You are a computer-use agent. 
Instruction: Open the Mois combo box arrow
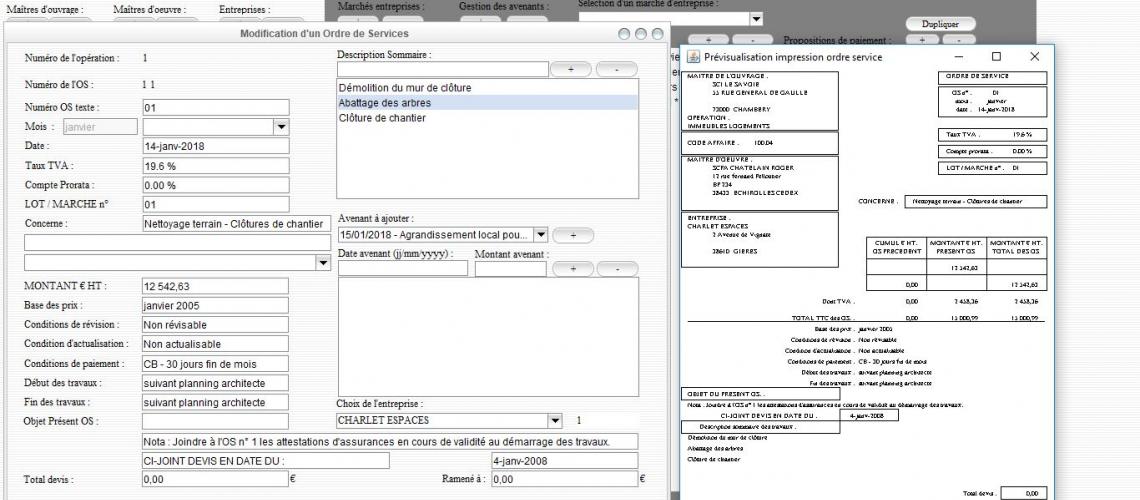281,127
